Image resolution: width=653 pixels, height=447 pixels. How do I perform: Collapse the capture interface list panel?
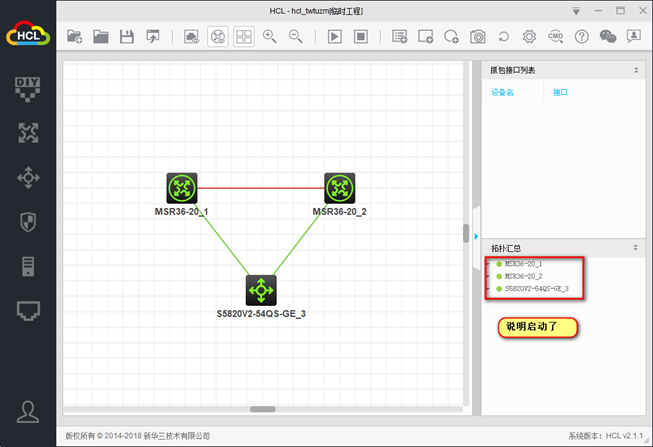tap(636, 70)
